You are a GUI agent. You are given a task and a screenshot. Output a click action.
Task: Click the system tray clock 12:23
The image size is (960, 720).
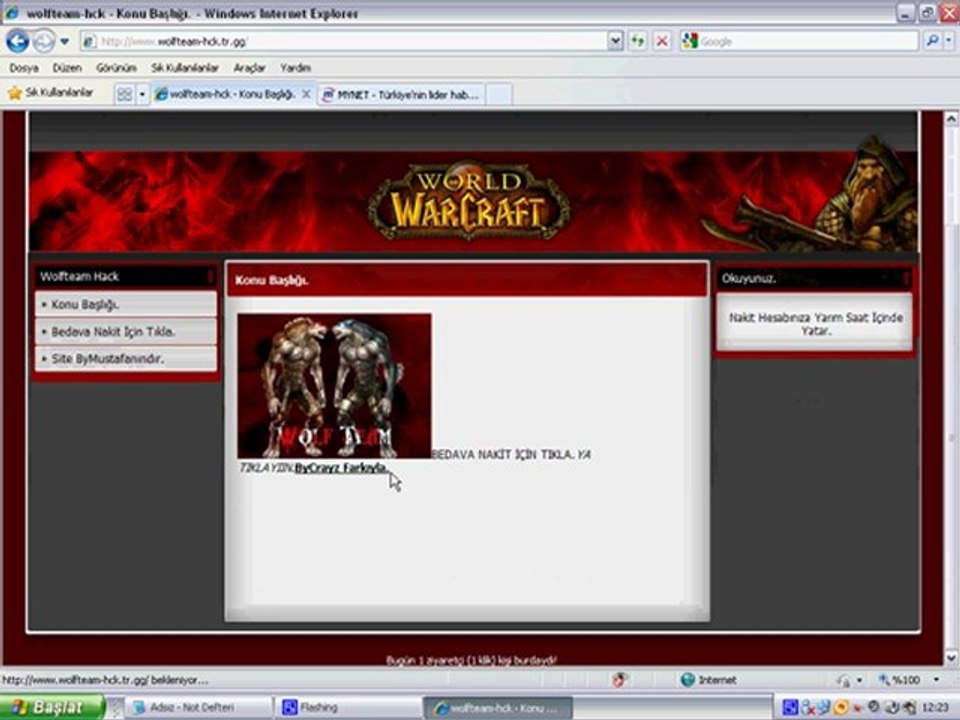935,708
